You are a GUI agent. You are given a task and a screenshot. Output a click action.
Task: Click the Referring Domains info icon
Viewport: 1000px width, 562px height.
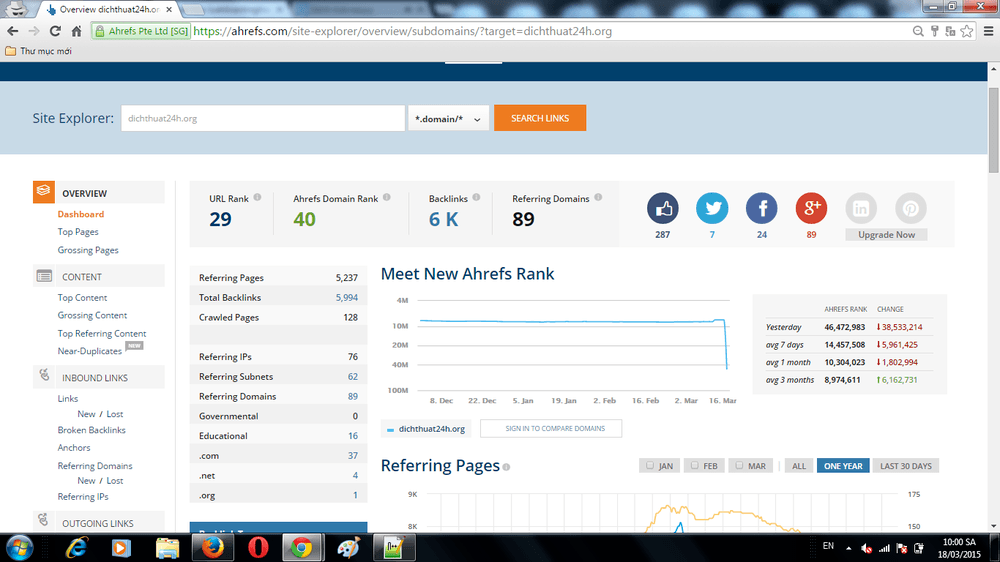(x=598, y=198)
